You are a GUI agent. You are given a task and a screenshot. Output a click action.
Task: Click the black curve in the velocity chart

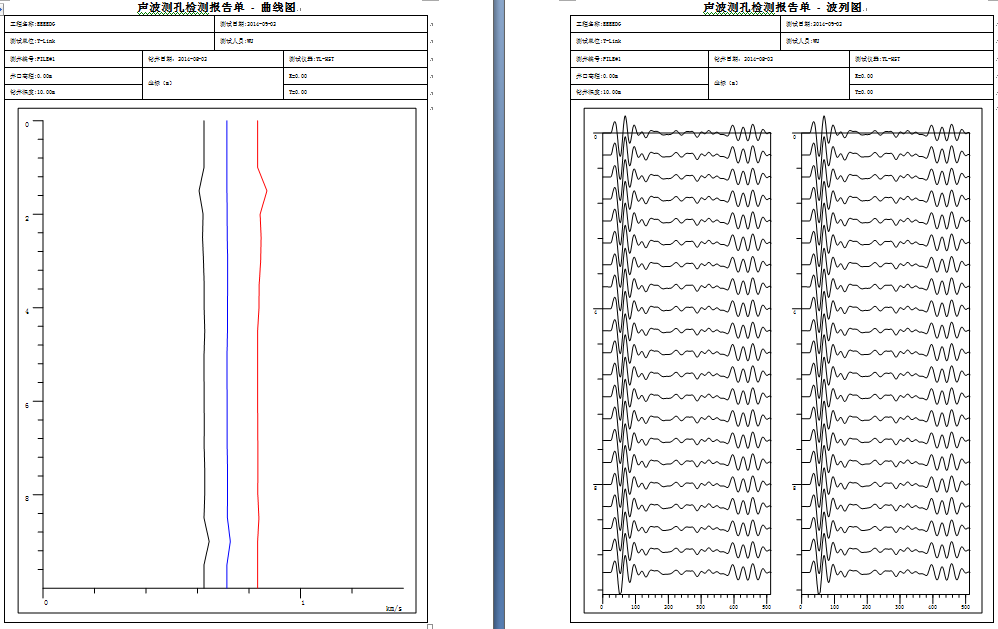pyautogui.click(x=204, y=350)
